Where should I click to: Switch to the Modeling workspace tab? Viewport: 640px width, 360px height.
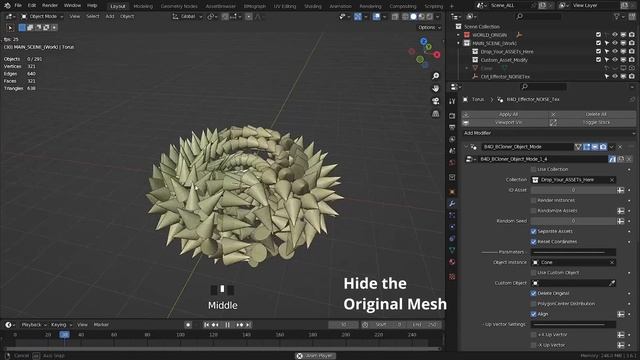click(143, 6)
